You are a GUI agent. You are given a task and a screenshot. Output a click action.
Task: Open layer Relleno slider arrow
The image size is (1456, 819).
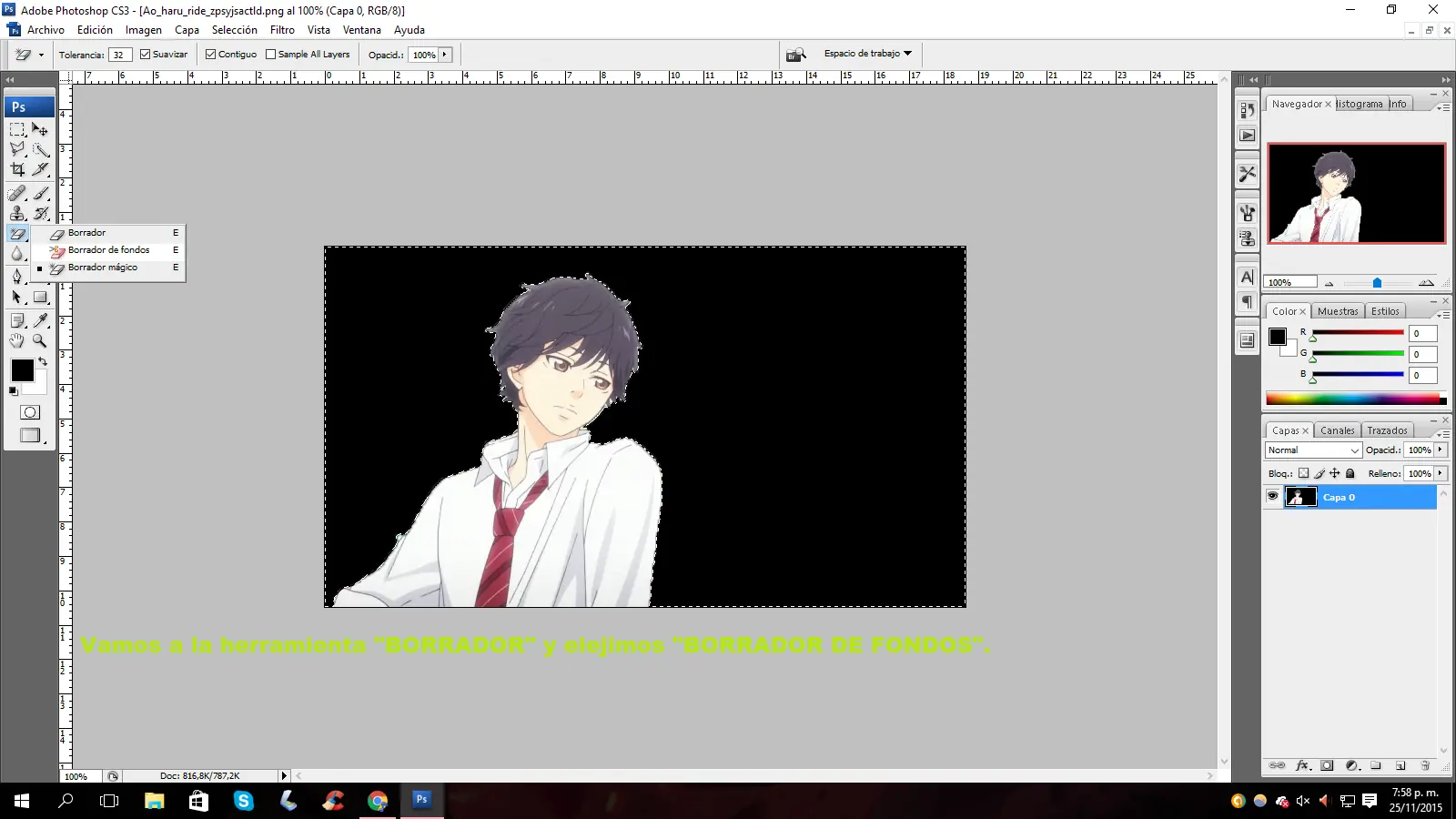point(1440,473)
